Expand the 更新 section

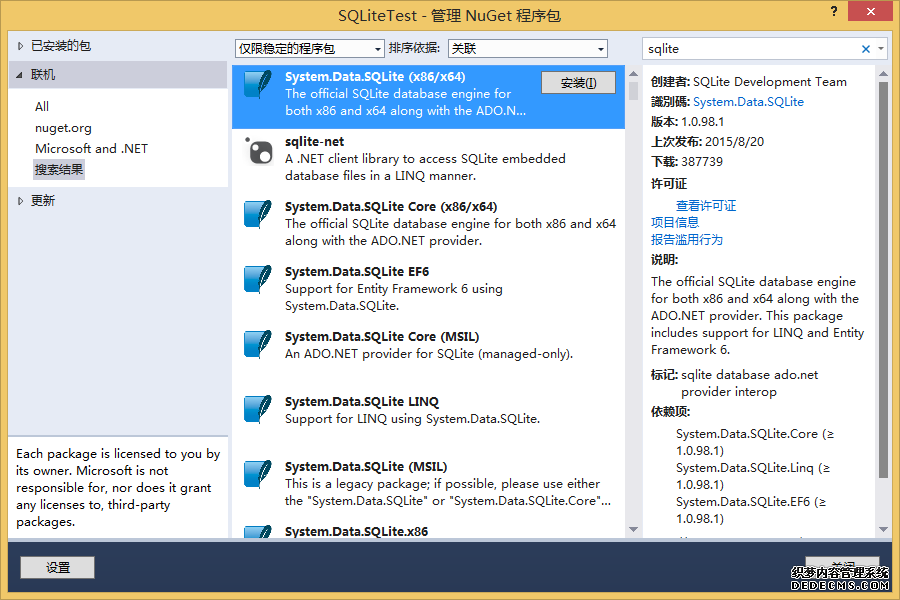click(20, 201)
